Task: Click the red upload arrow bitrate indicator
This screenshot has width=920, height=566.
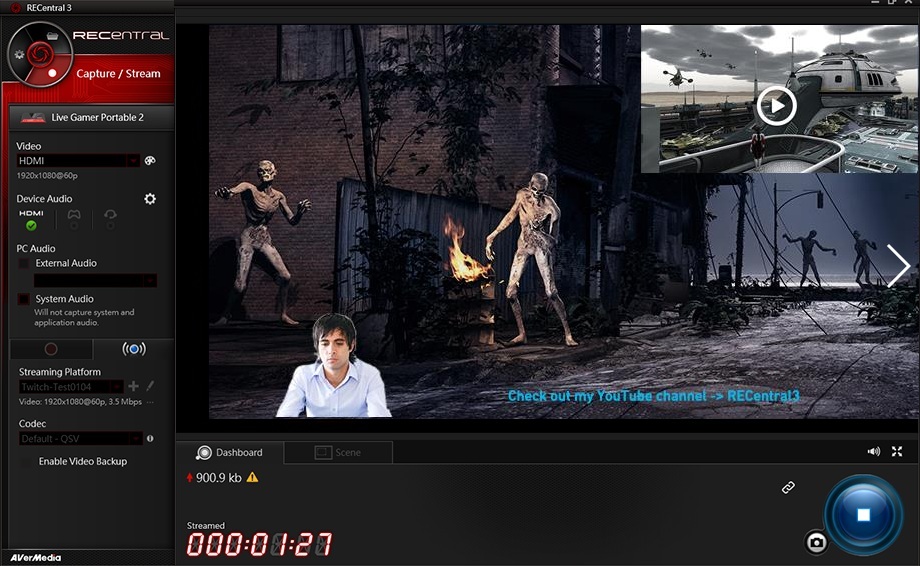Action: click(x=190, y=477)
